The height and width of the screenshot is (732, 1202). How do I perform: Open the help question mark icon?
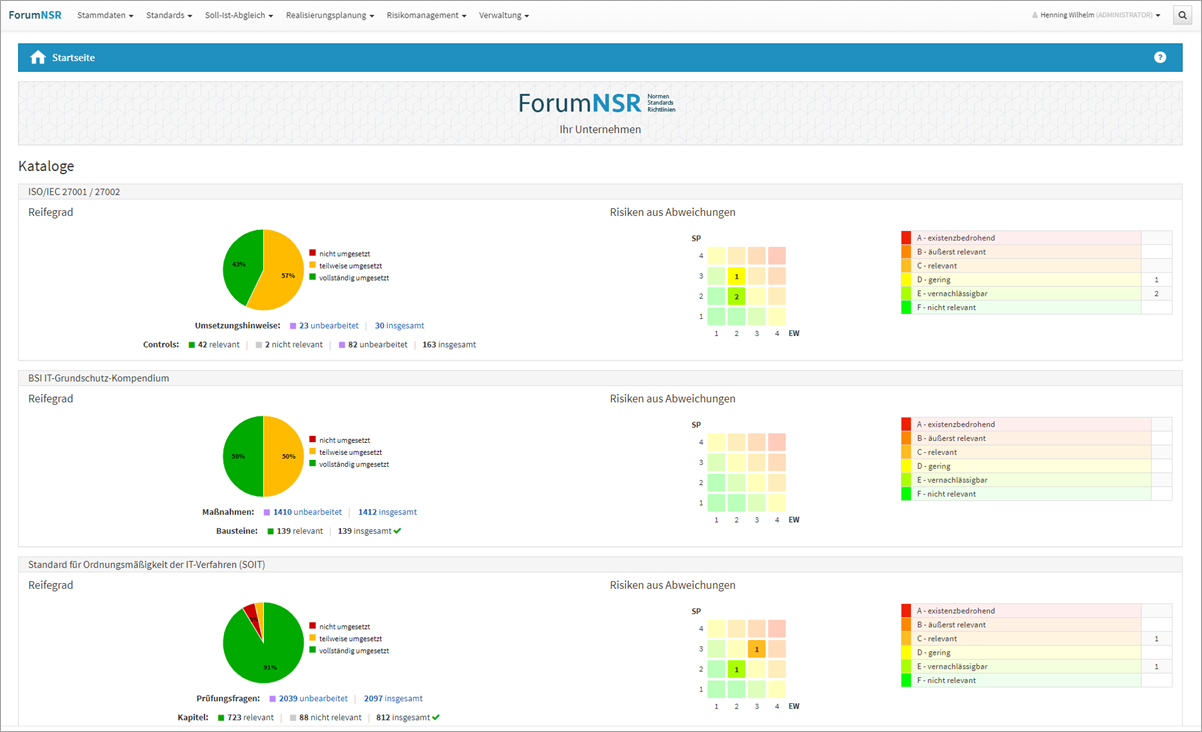[x=1160, y=58]
